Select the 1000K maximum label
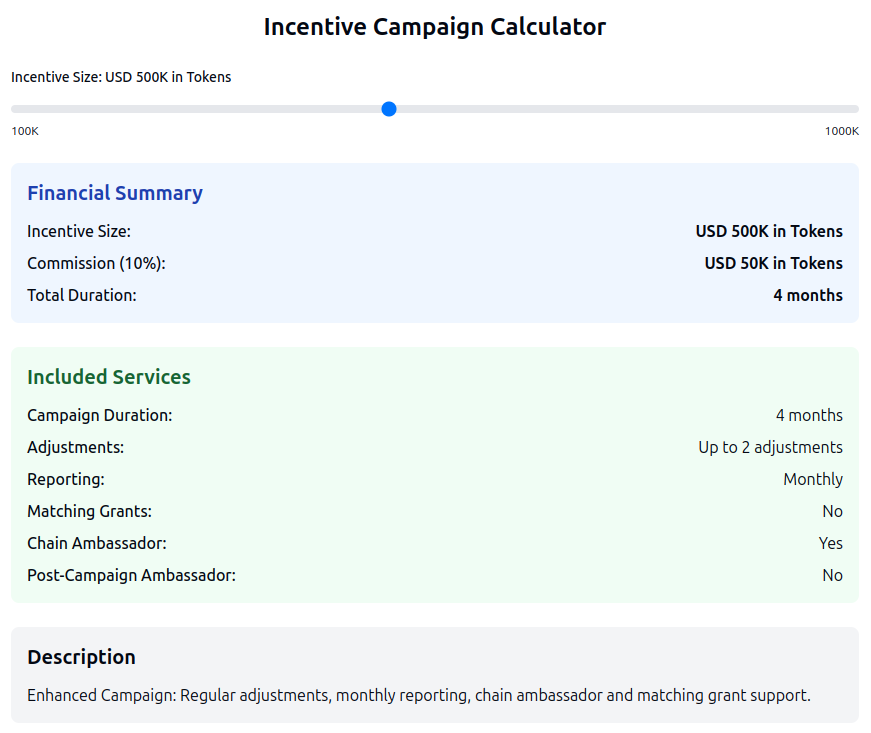 (x=843, y=130)
